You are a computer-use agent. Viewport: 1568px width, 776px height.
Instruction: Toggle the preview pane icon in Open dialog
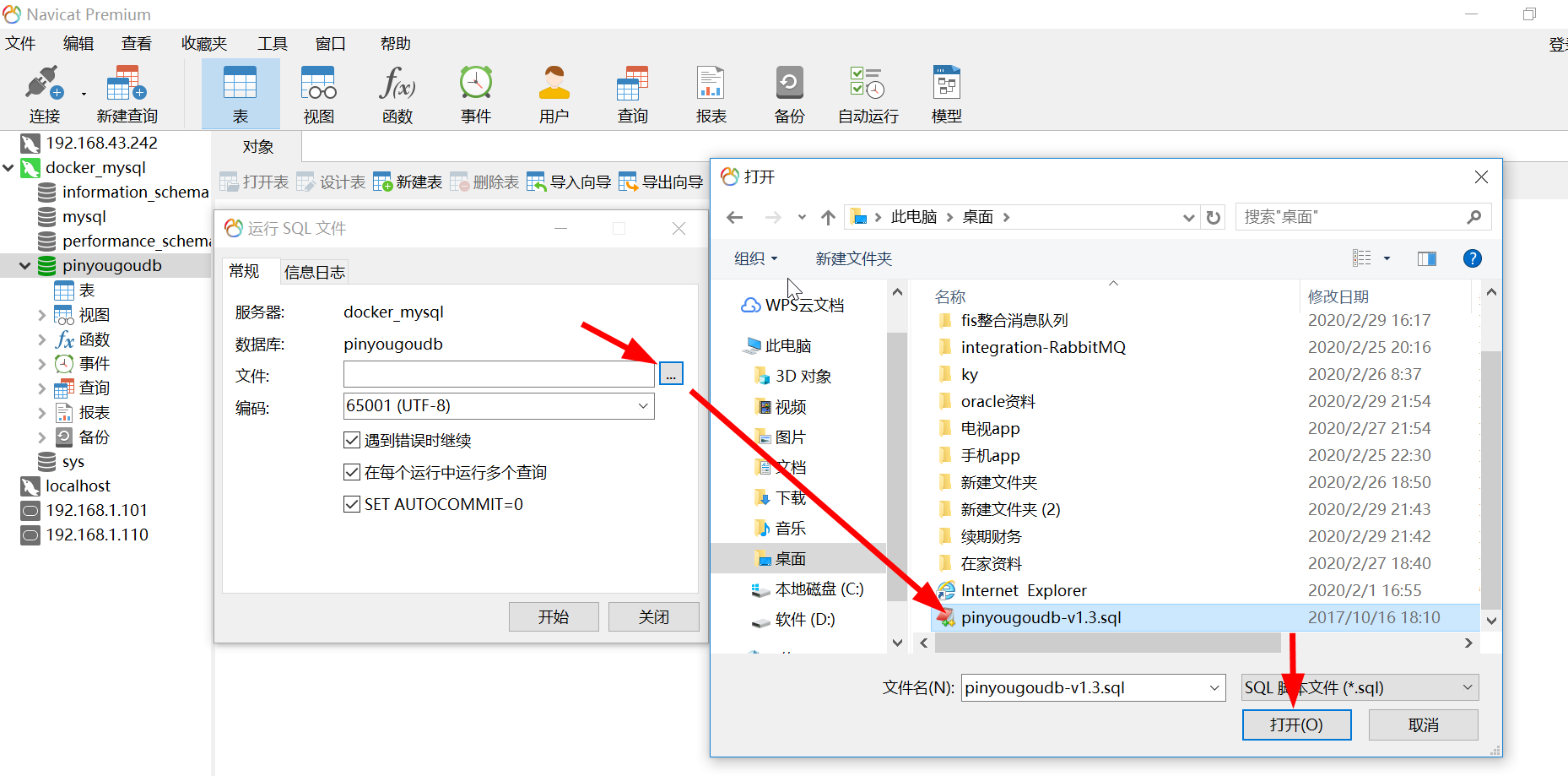point(1427,258)
